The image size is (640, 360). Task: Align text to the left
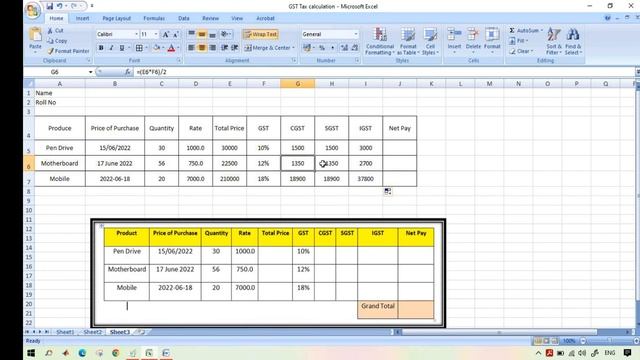[x=191, y=48]
